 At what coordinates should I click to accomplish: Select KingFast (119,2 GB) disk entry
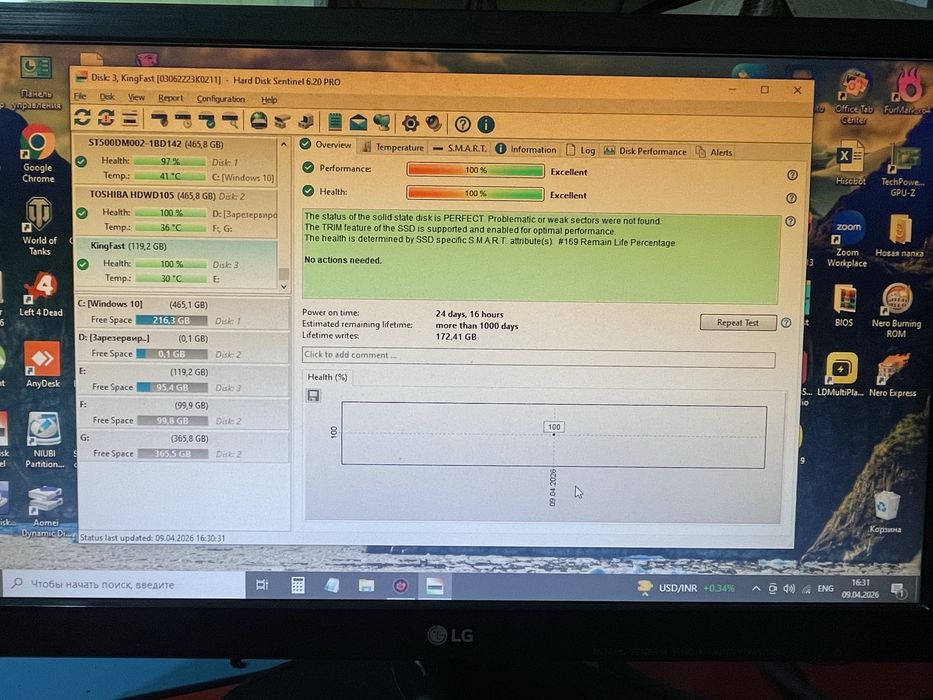[x=176, y=263]
